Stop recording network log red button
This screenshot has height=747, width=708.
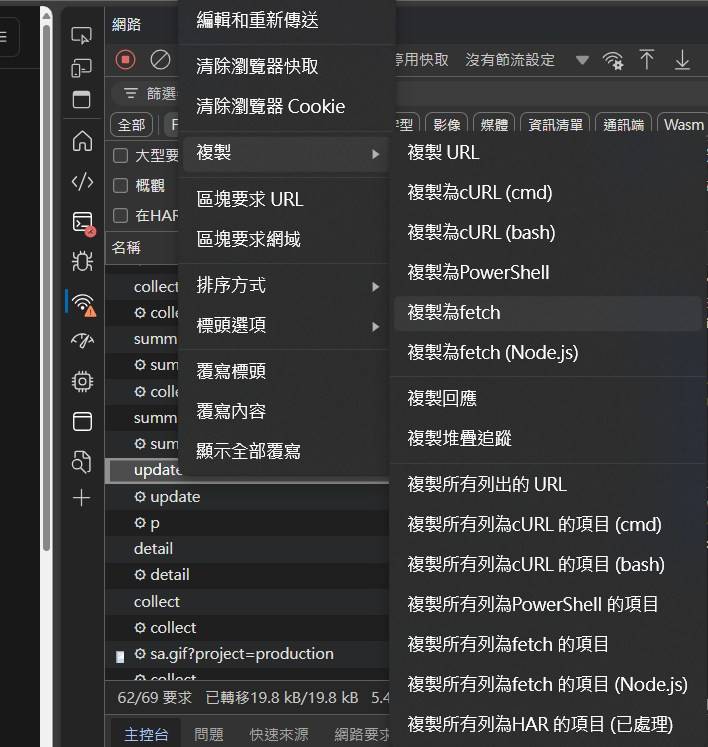pyautogui.click(x=126, y=60)
